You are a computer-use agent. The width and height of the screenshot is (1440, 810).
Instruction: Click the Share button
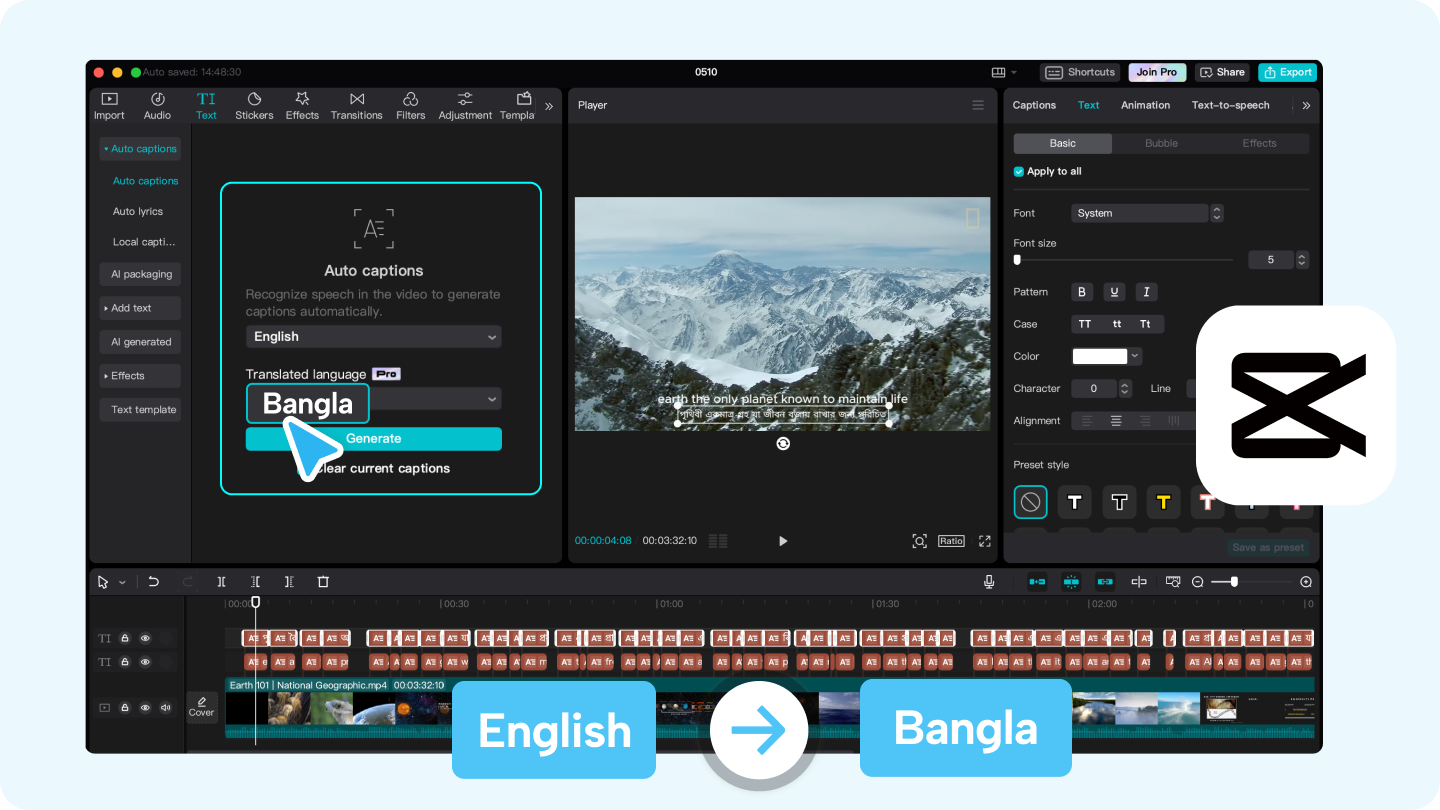click(x=1222, y=72)
